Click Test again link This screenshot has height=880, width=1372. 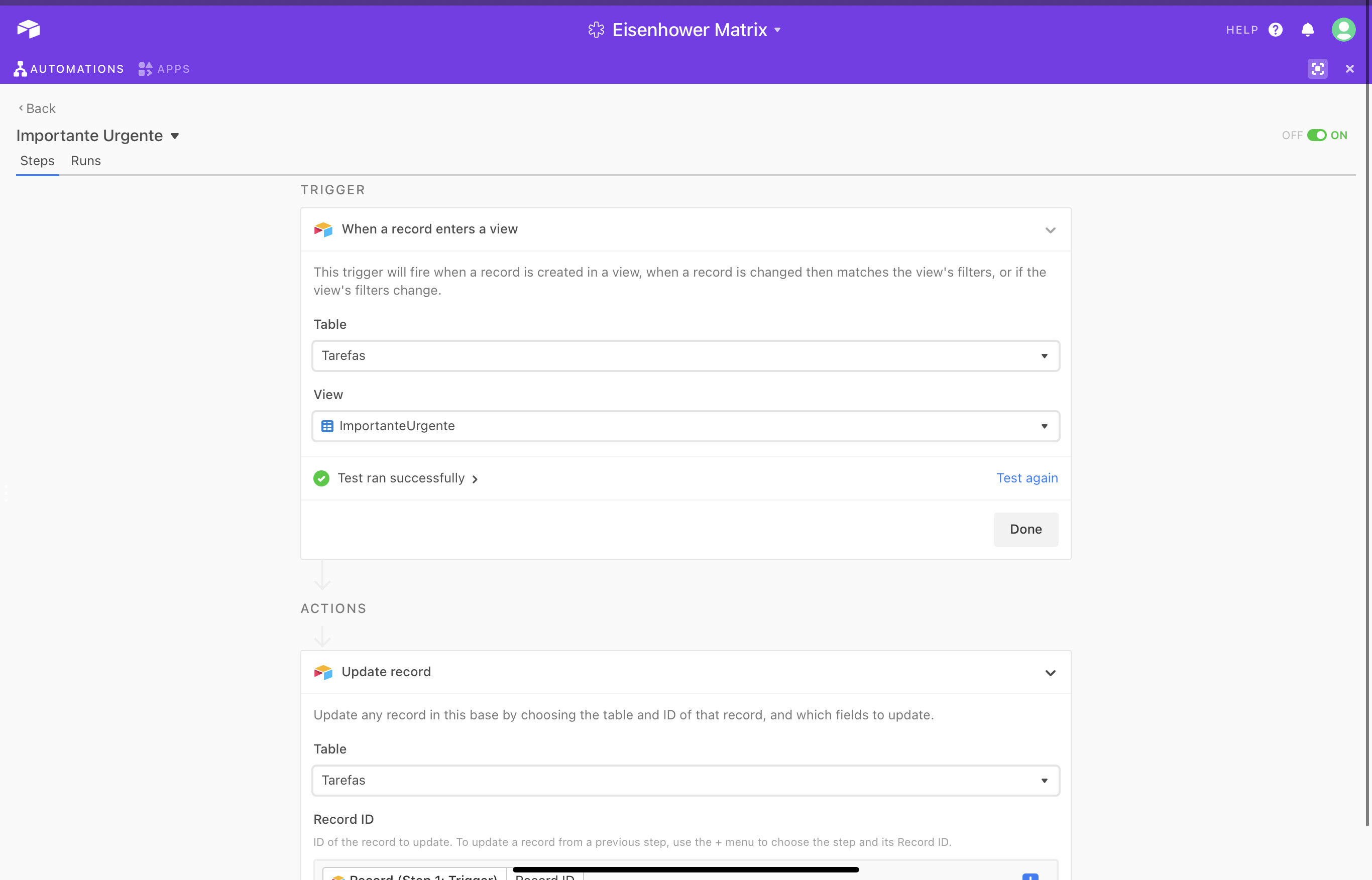[x=1027, y=478]
